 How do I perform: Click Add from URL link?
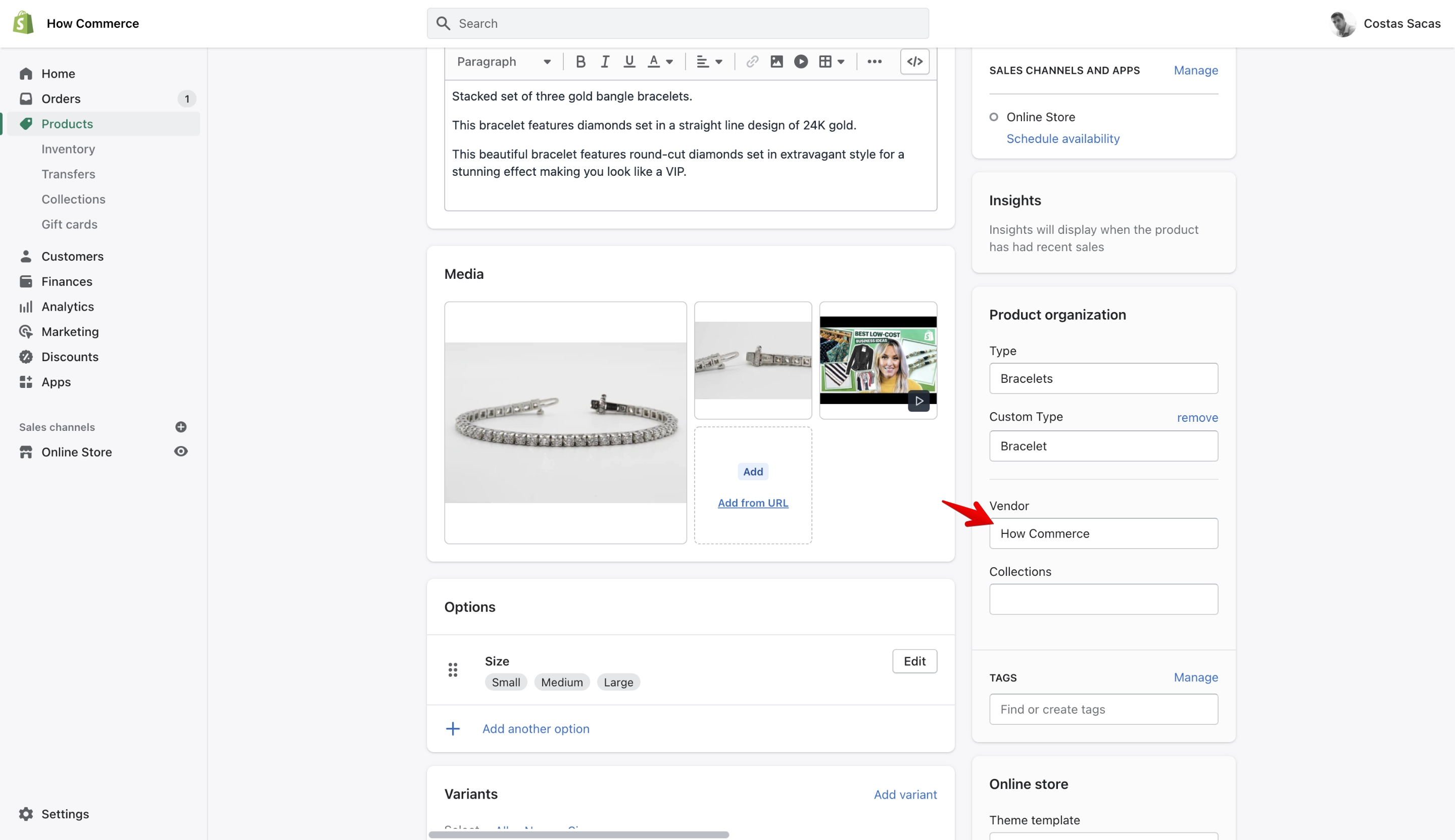[753, 503]
